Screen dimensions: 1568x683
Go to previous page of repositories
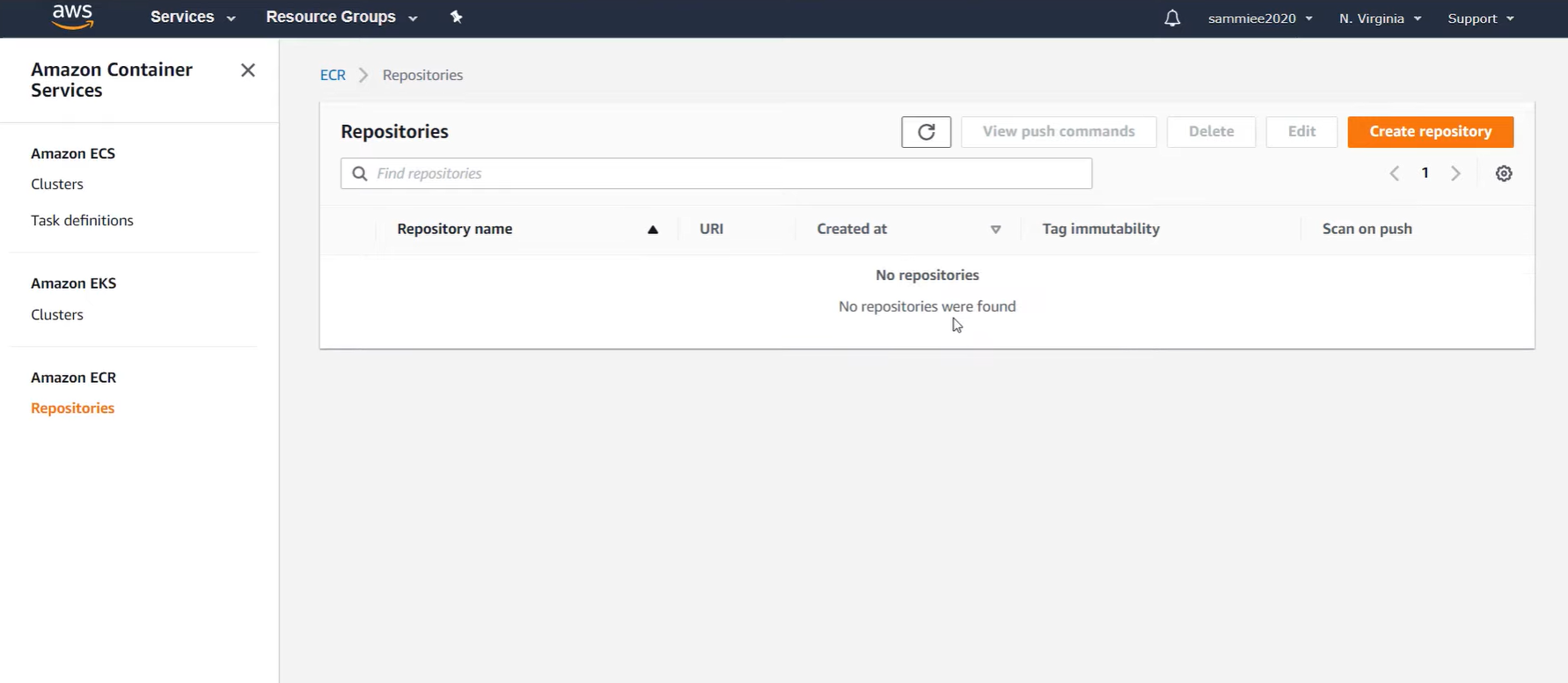1394,173
